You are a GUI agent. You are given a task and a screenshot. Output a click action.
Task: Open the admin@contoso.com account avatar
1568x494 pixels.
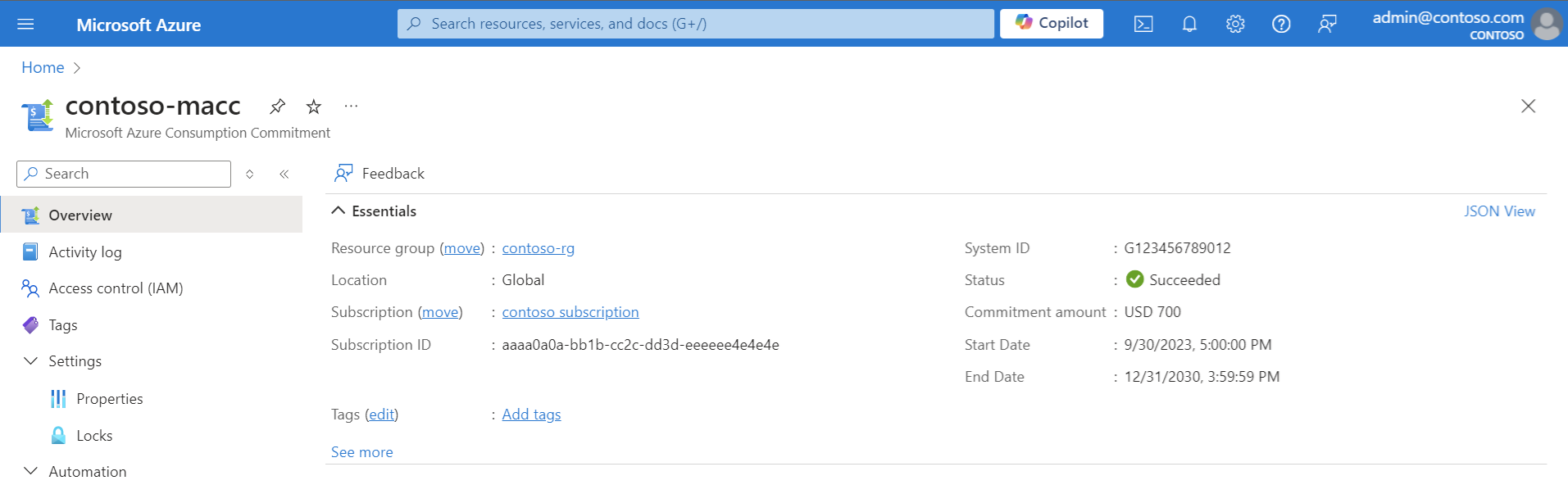1547,24
